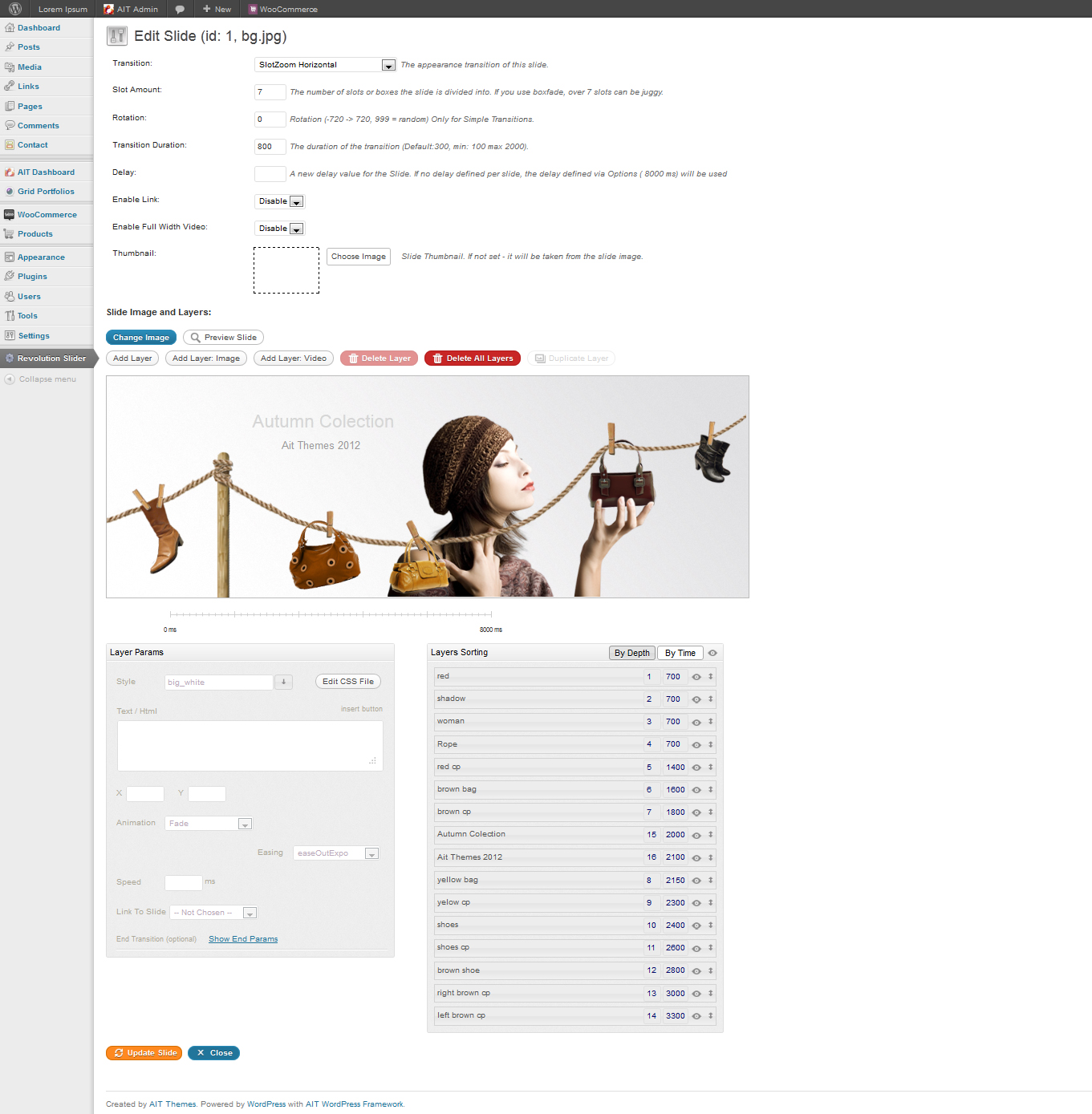Screen dimensions: 1092x1114
Task: Click the Delete All Layers button
Action: [473, 359]
